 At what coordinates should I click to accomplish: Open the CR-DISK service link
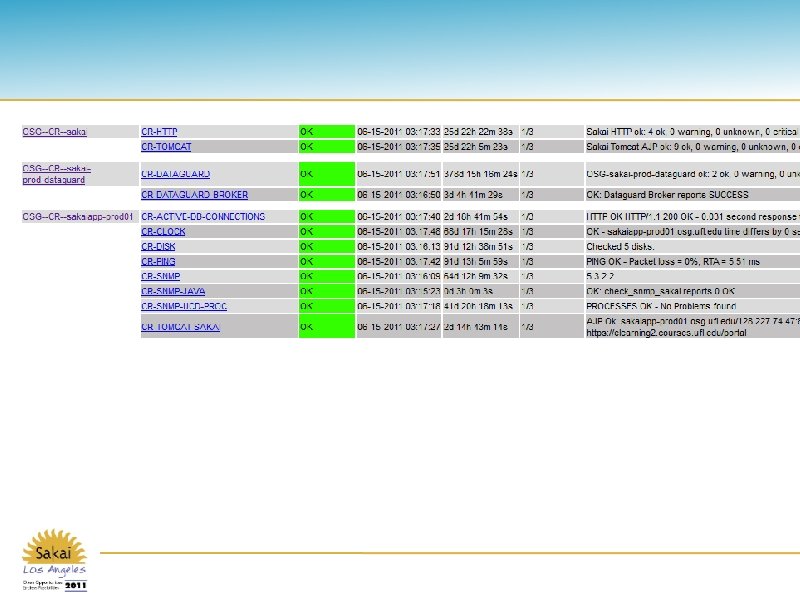coord(158,246)
